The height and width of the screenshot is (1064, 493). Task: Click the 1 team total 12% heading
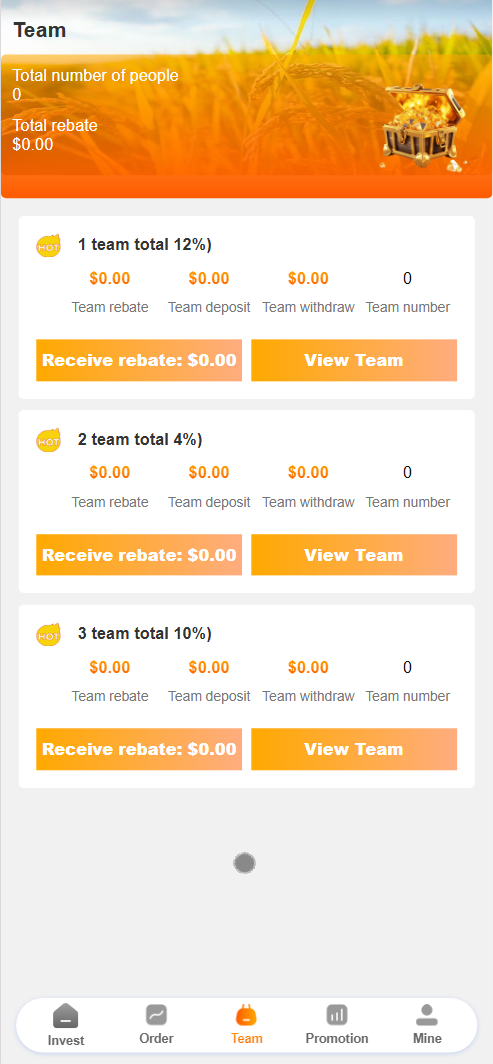pyautogui.click(x=144, y=244)
